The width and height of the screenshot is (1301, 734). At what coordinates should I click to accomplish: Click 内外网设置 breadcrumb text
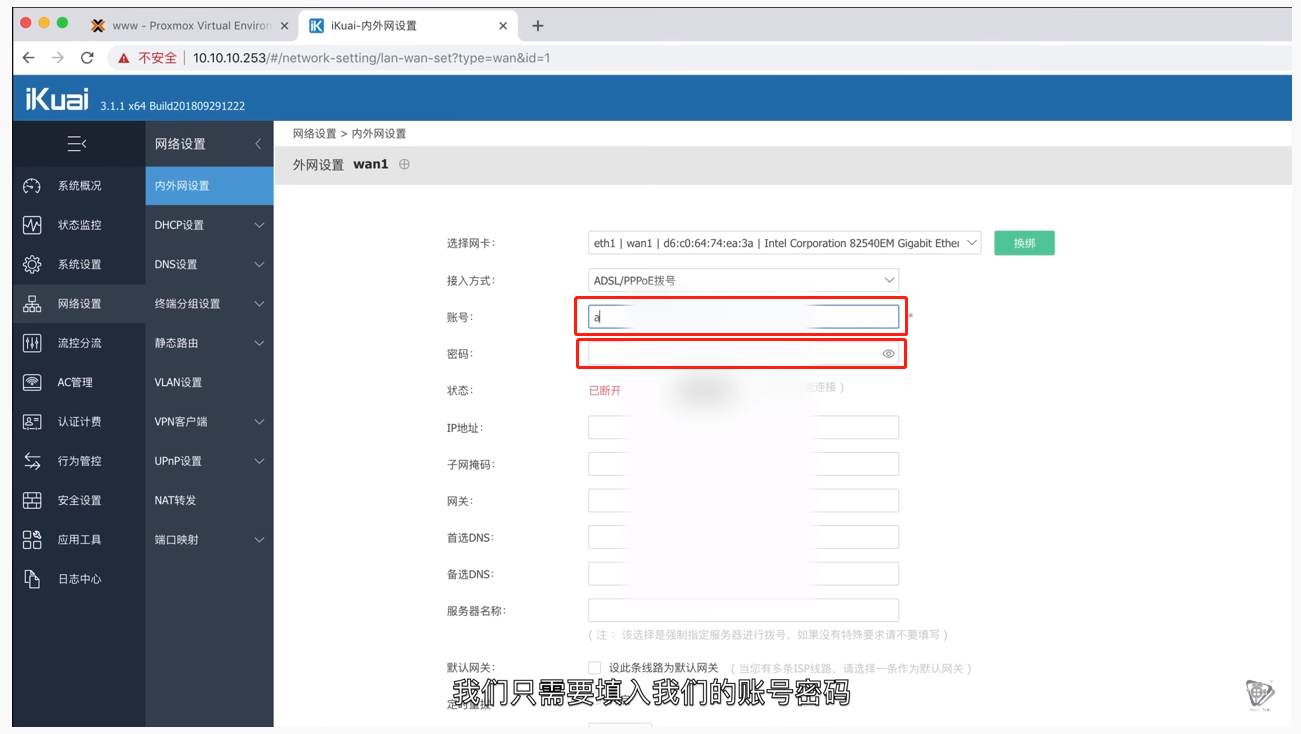click(379, 133)
